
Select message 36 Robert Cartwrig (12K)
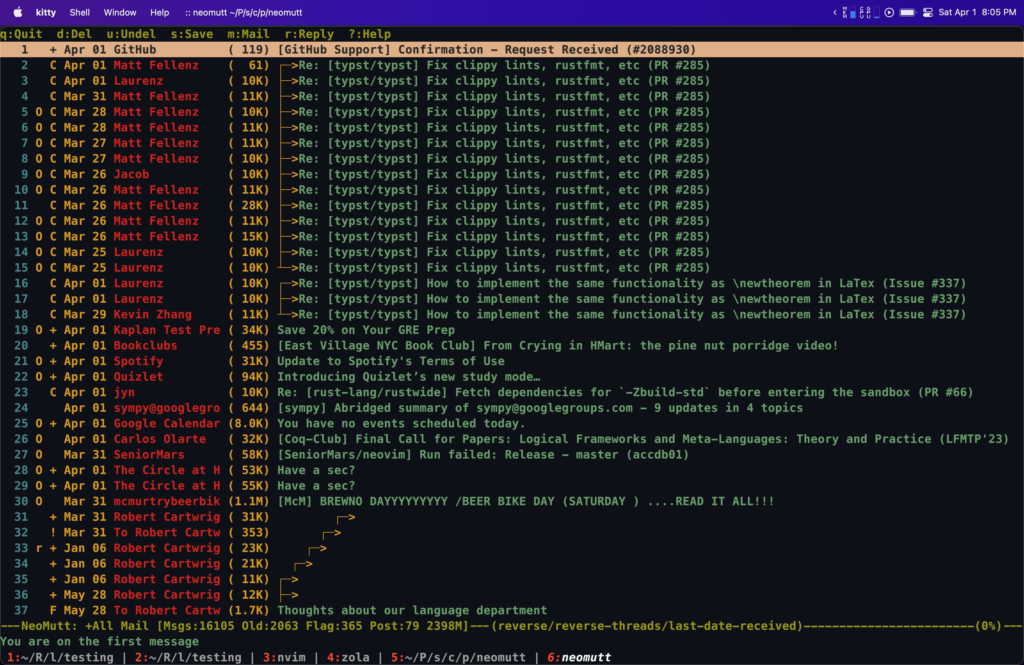click(x=512, y=595)
